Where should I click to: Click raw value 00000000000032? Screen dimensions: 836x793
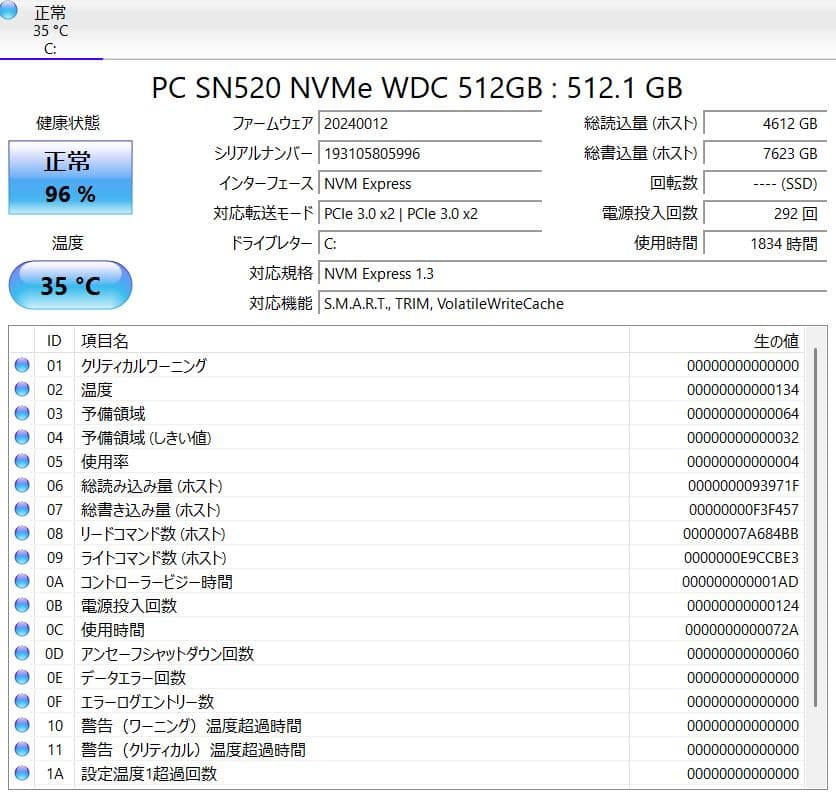coord(743,438)
